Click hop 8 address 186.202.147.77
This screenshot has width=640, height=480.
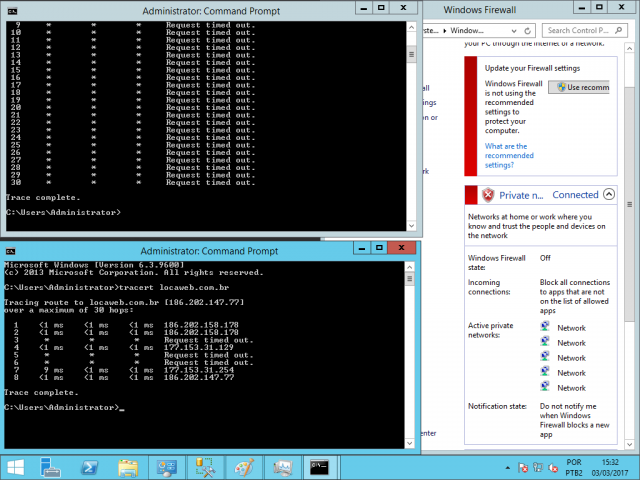click(199, 377)
